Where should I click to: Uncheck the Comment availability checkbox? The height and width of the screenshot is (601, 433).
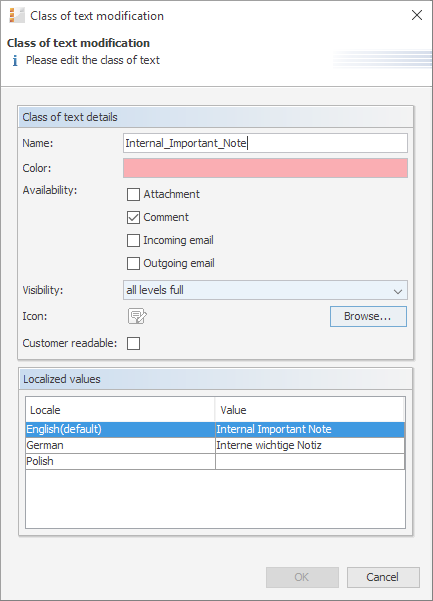[x=133, y=217]
